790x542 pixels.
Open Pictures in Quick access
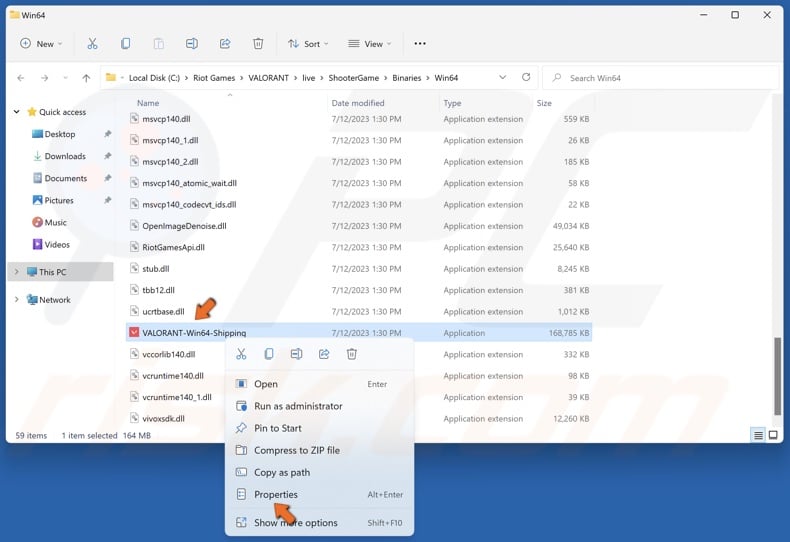[x=53, y=200]
